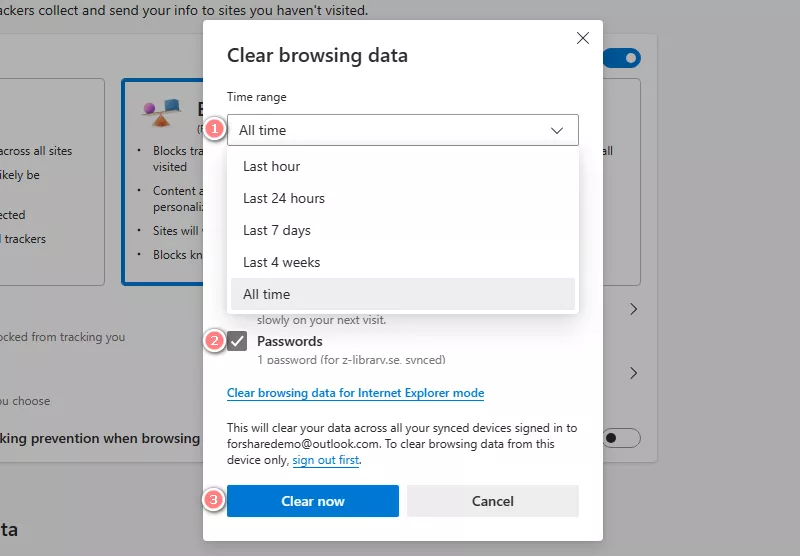Select the Balanced tracking prevention card icon
This screenshot has height=556, width=800.
(162, 112)
